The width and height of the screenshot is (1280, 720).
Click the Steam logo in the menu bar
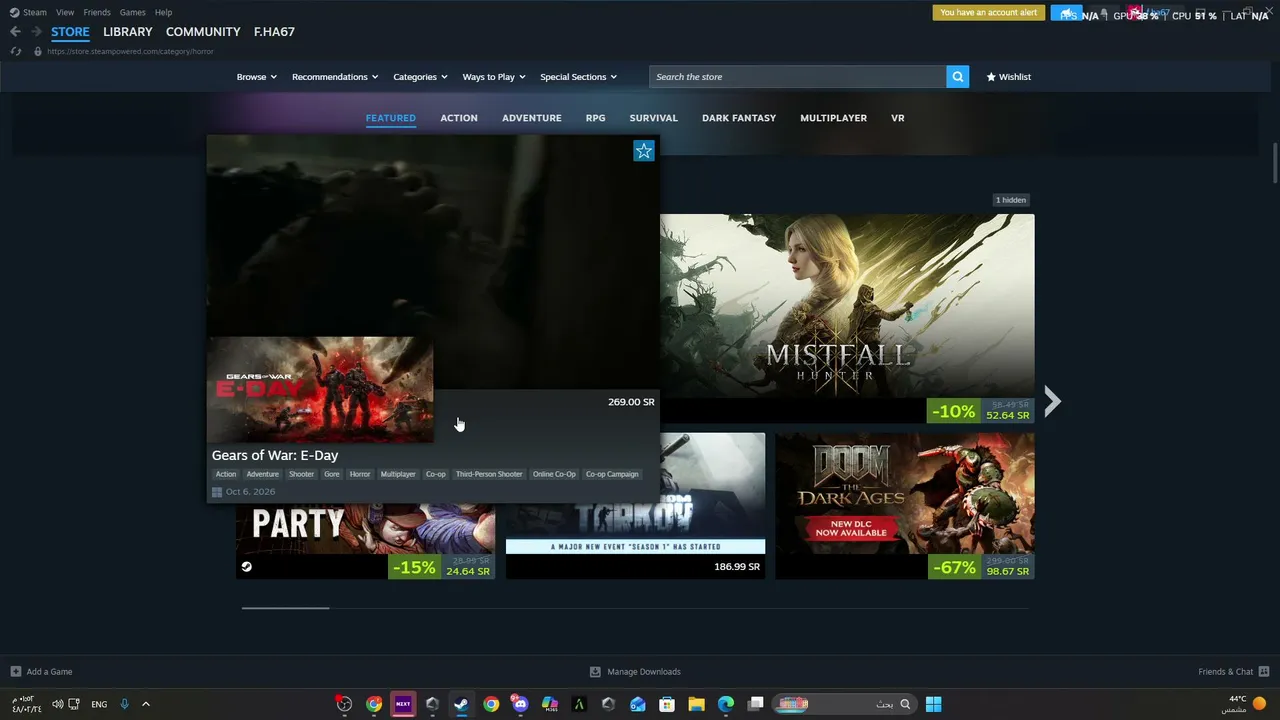15,12
